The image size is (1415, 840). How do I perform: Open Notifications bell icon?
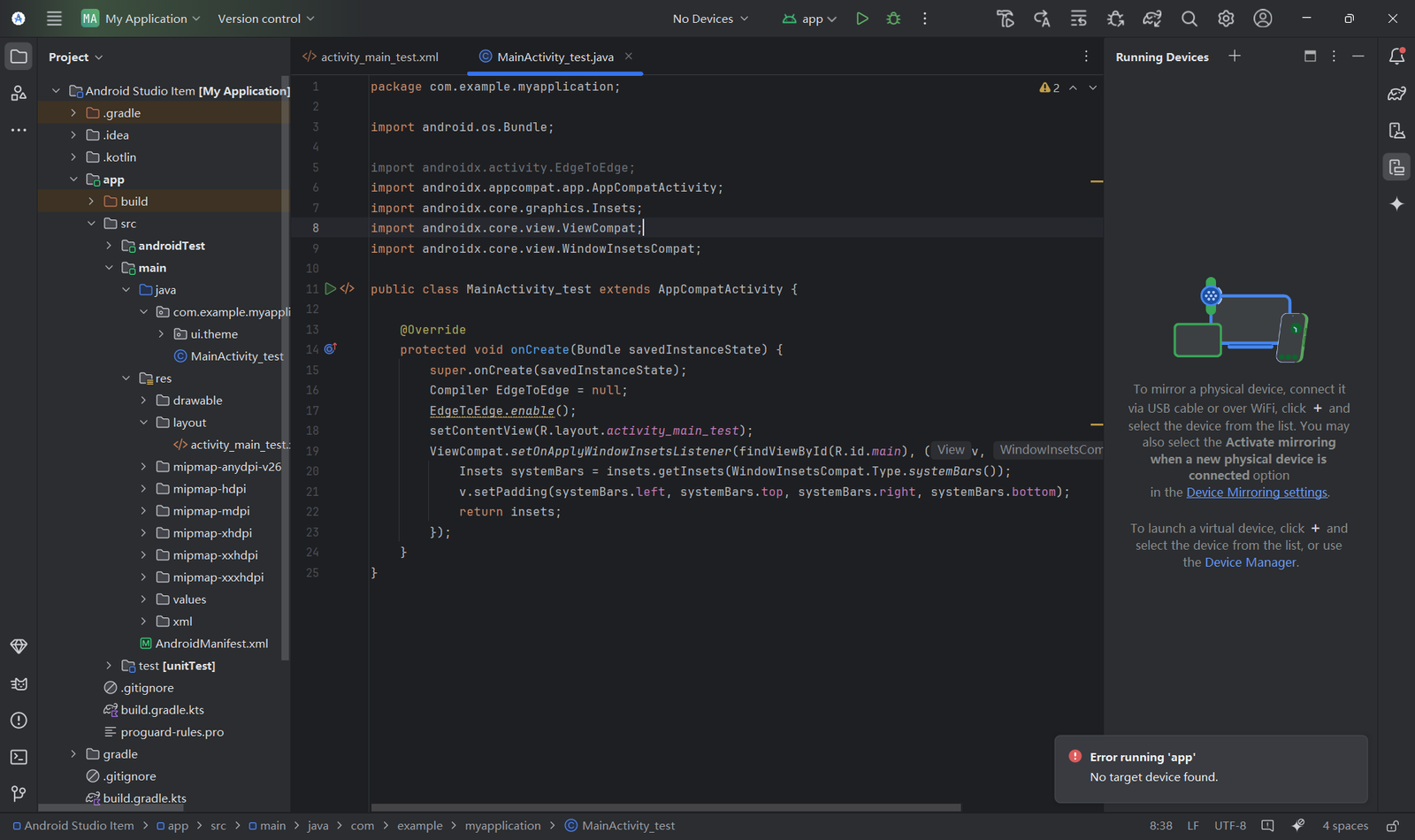(1396, 57)
